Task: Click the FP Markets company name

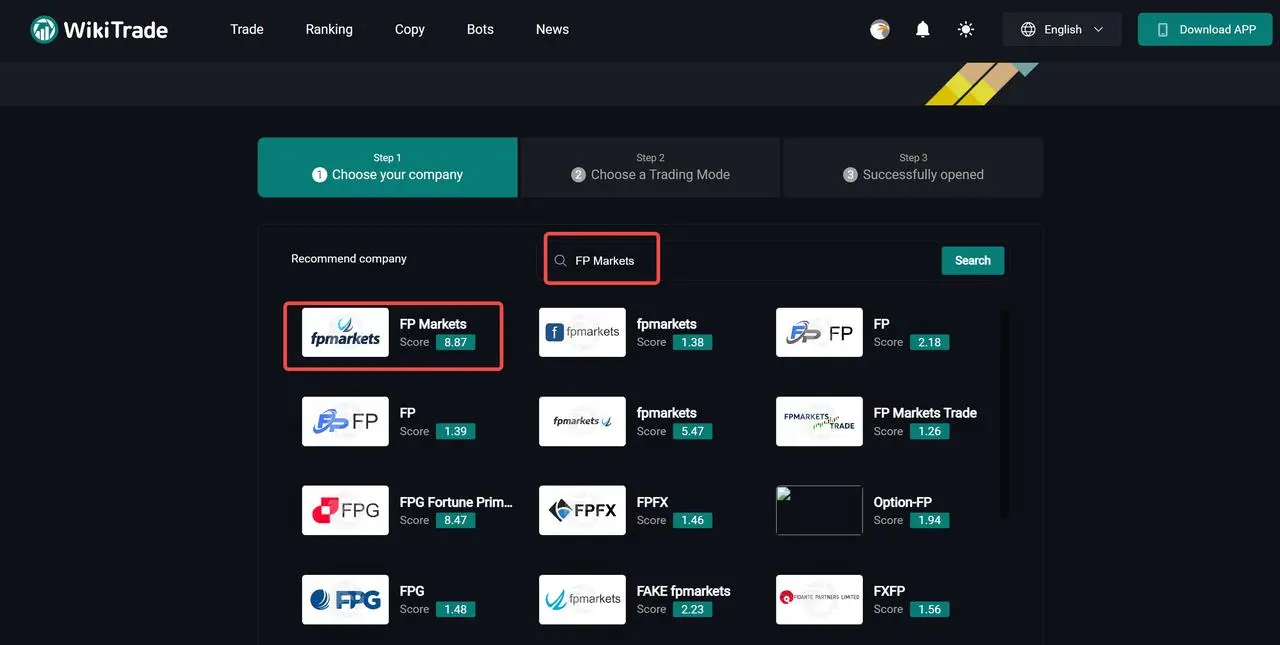Action: (x=433, y=324)
